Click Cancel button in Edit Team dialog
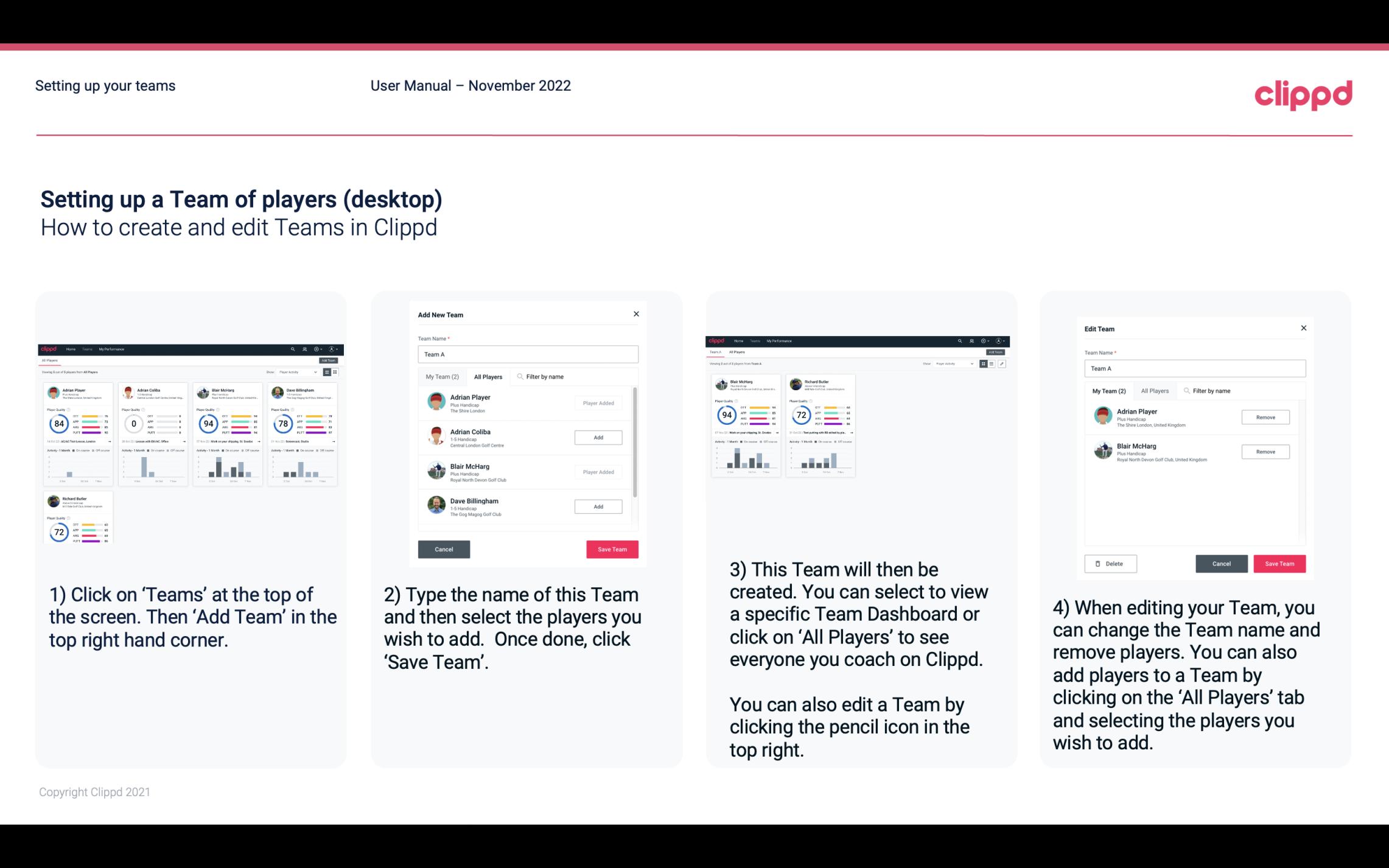The width and height of the screenshot is (1389, 868). coord(1222,563)
